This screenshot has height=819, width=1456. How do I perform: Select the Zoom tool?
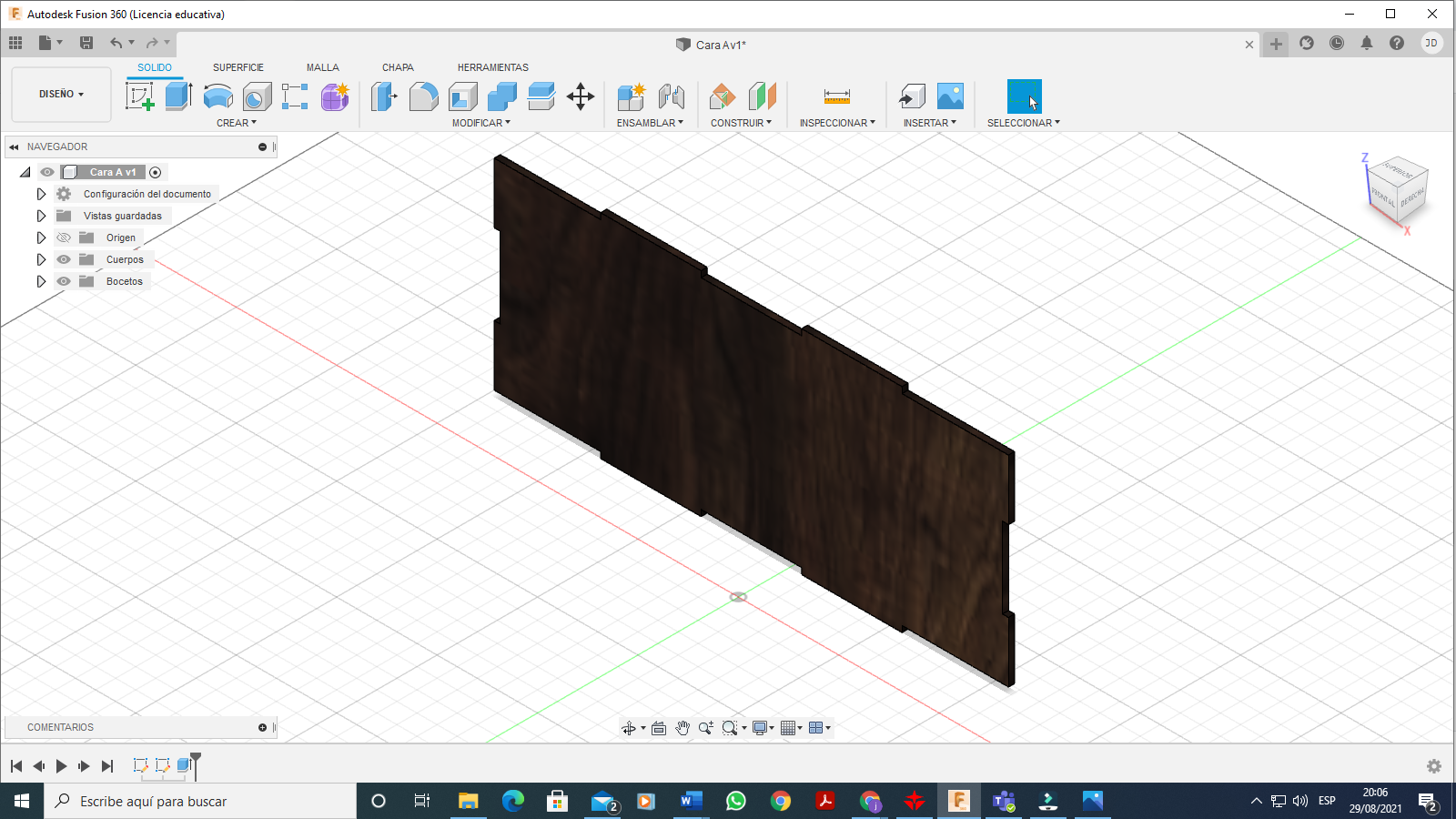coord(706,728)
